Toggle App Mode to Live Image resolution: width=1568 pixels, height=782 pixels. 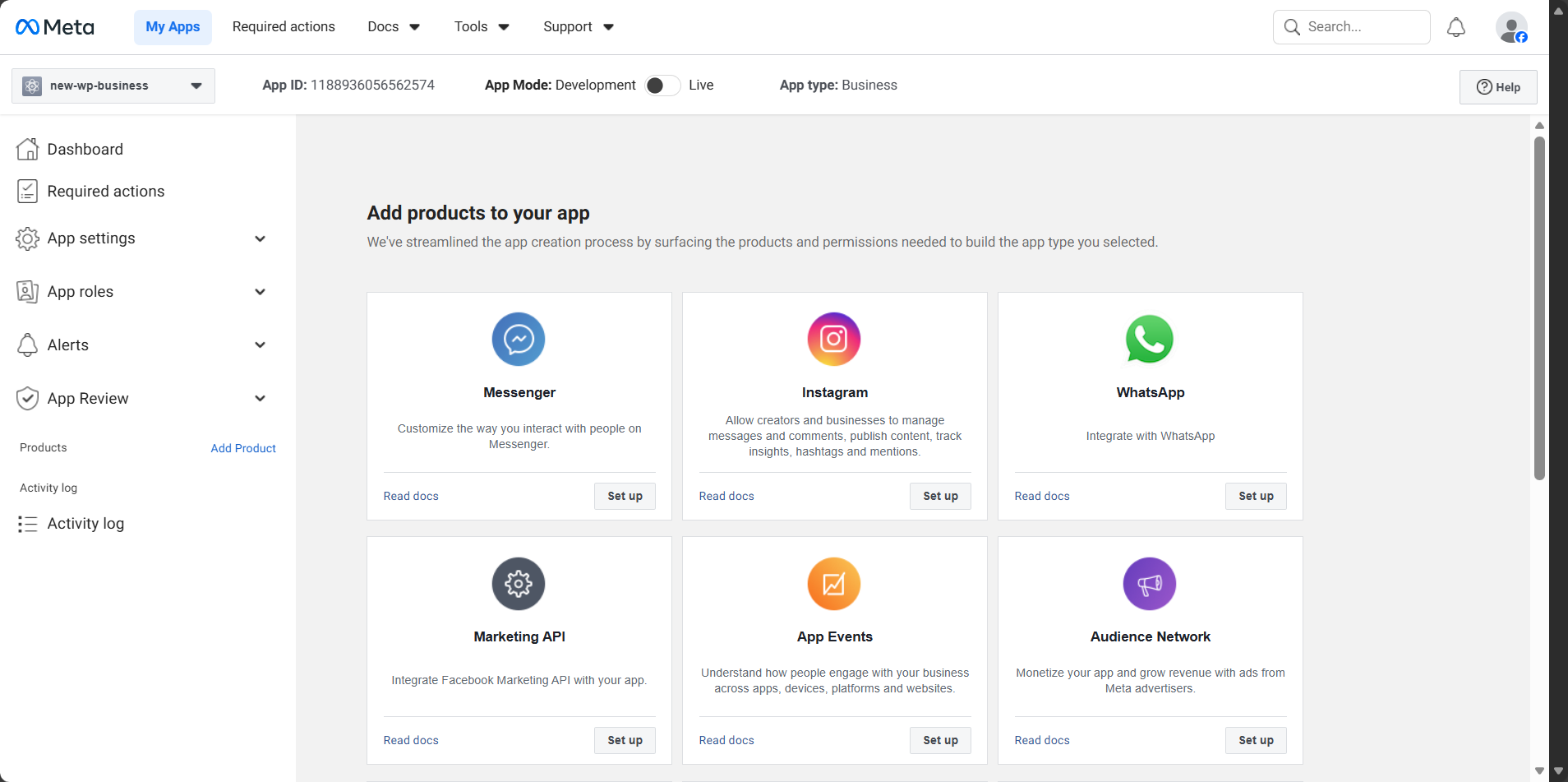click(x=662, y=86)
